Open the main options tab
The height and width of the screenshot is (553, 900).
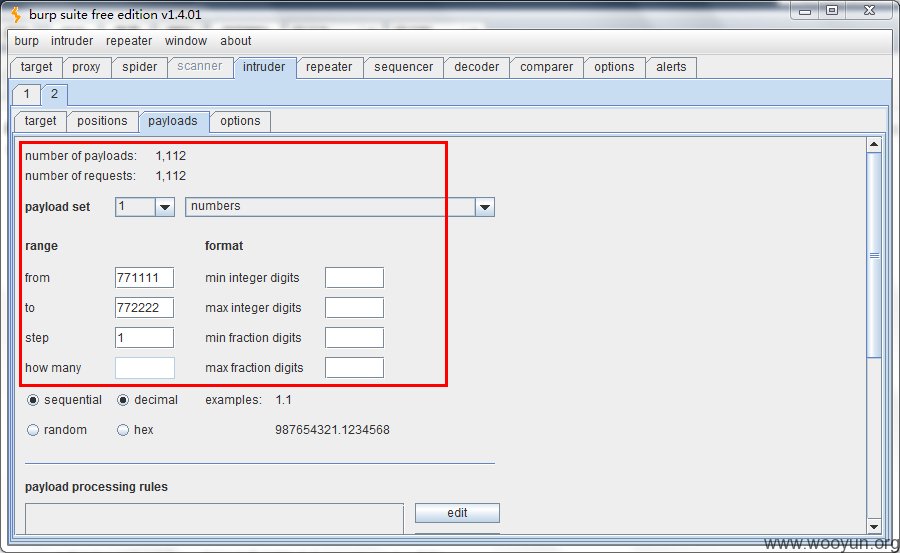(x=614, y=67)
